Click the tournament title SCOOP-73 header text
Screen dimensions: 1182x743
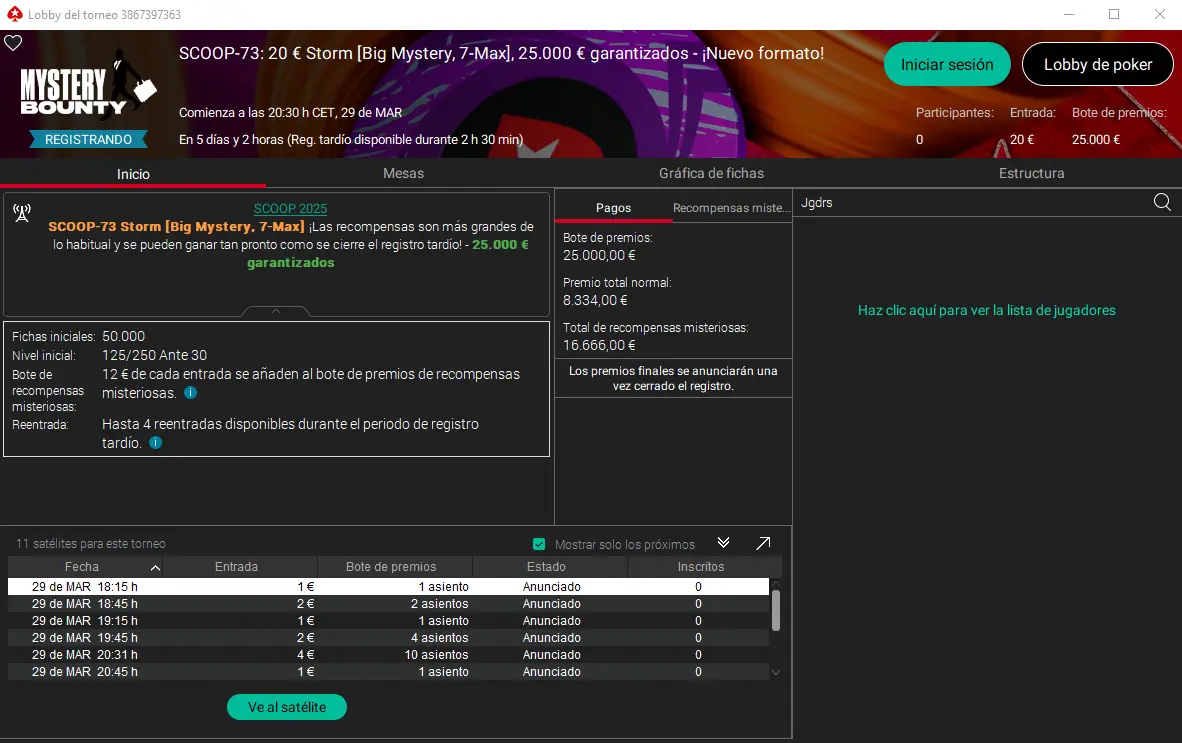501,54
